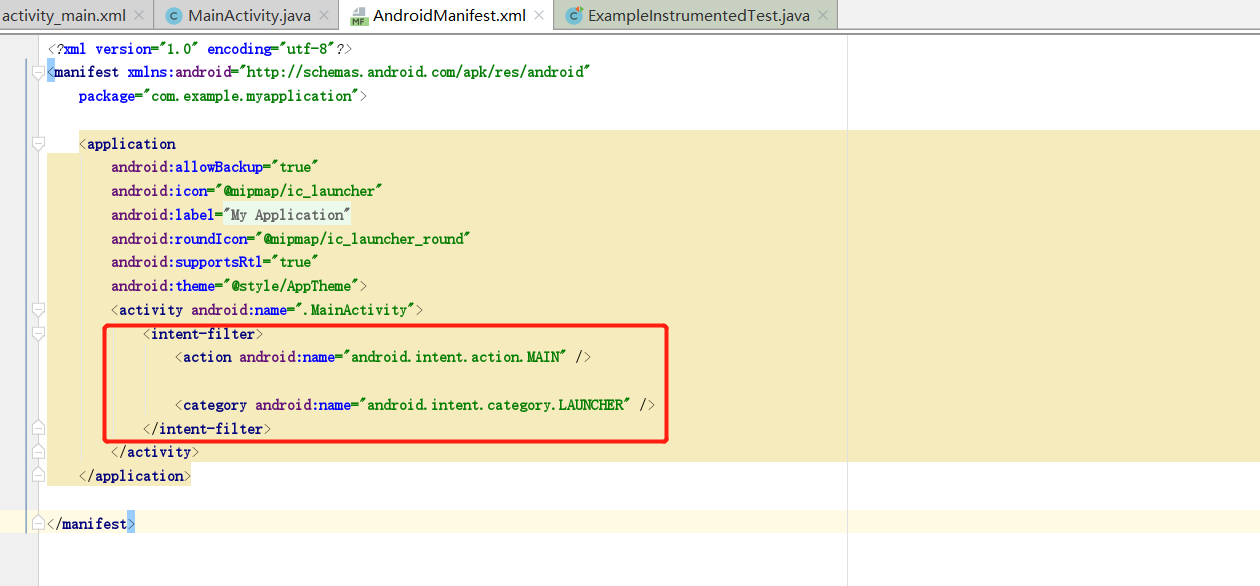Switch to the activity_main.xml tab
1260x586 pixels.
point(64,15)
